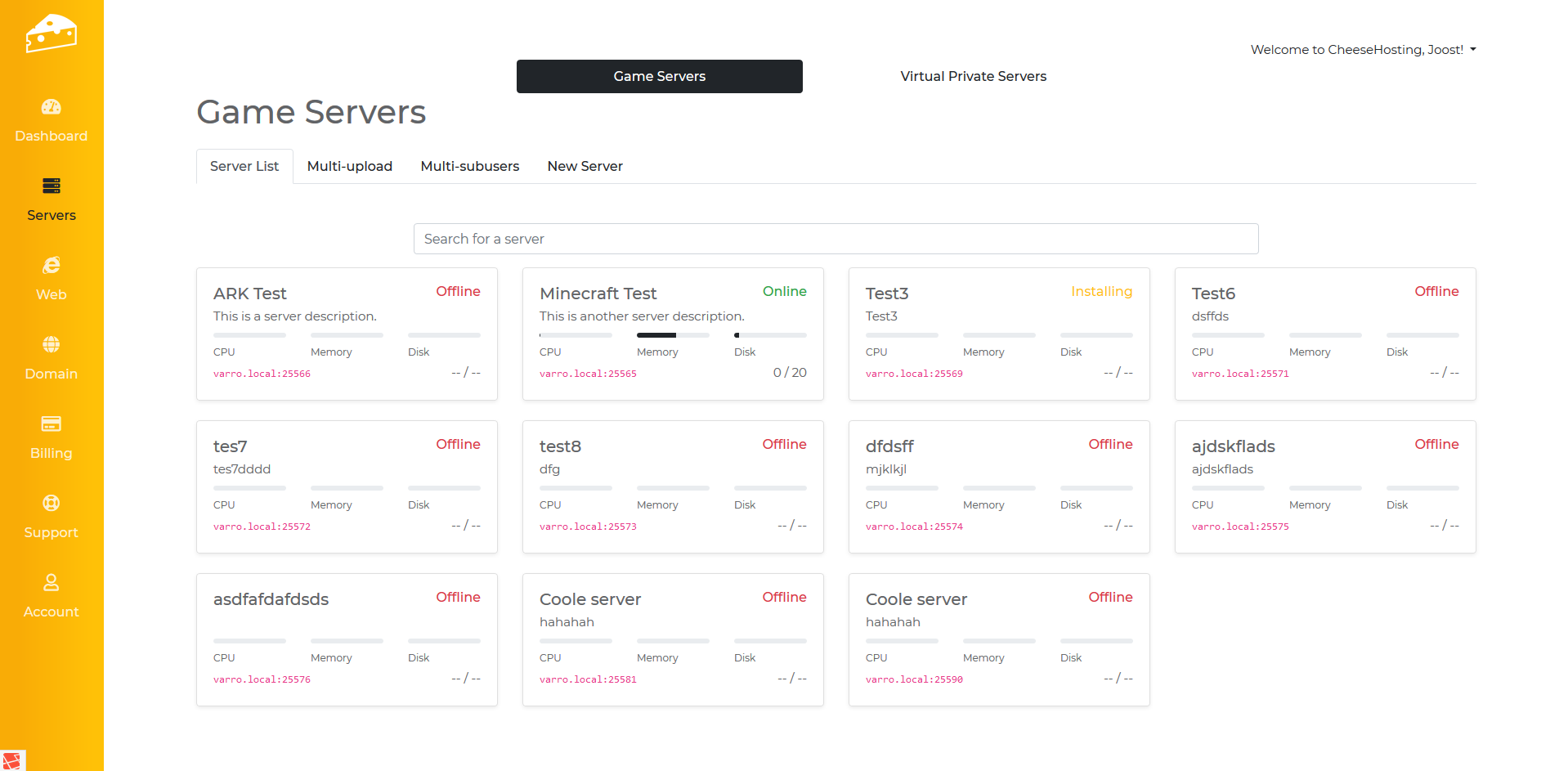Open the Web browser icon
Viewport: 1568px width, 771px height.
[x=51, y=266]
